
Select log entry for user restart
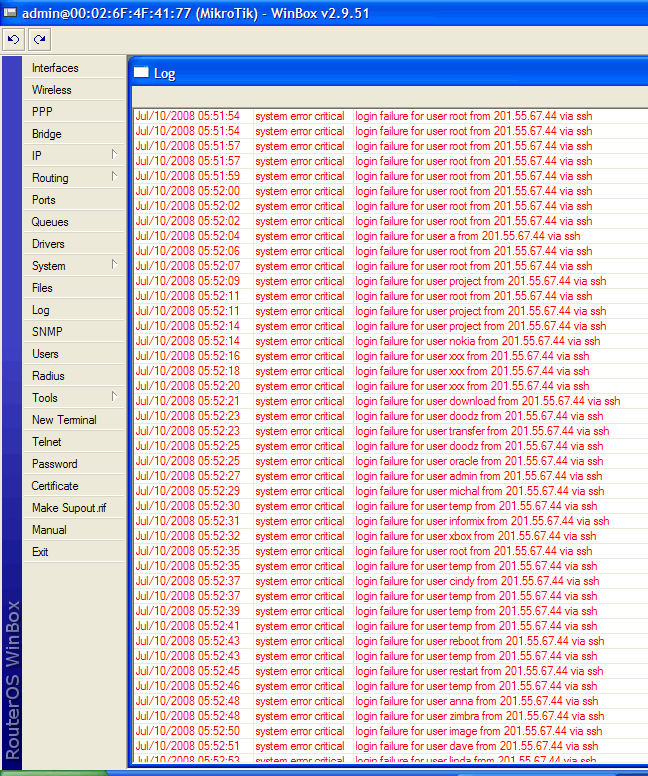coord(391,671)
